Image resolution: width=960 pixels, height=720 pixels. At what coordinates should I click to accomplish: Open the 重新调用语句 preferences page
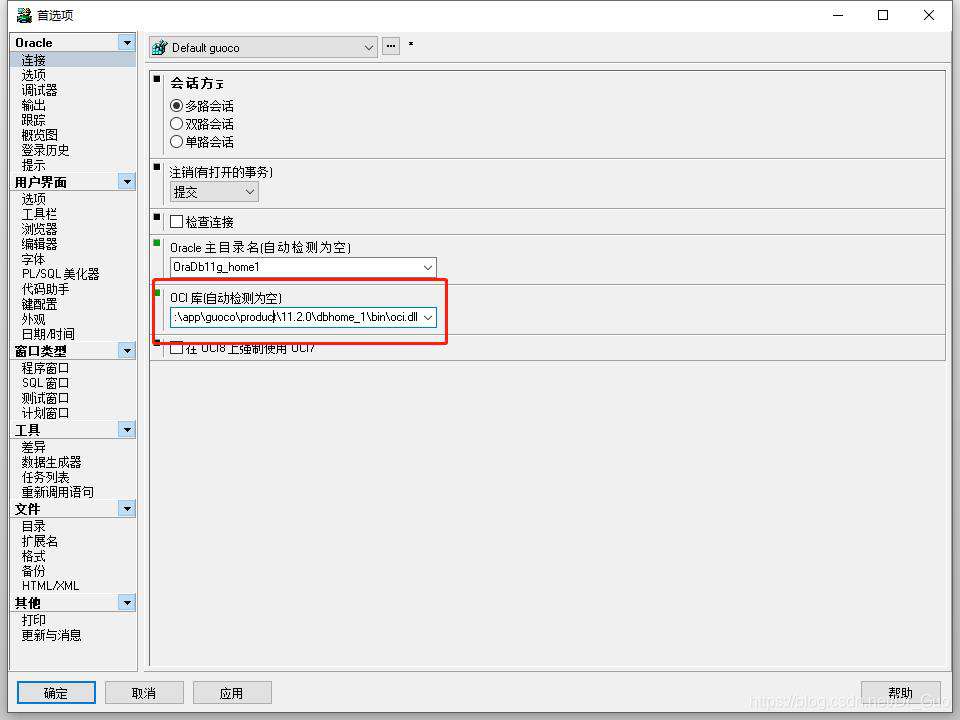coord(58,492)
